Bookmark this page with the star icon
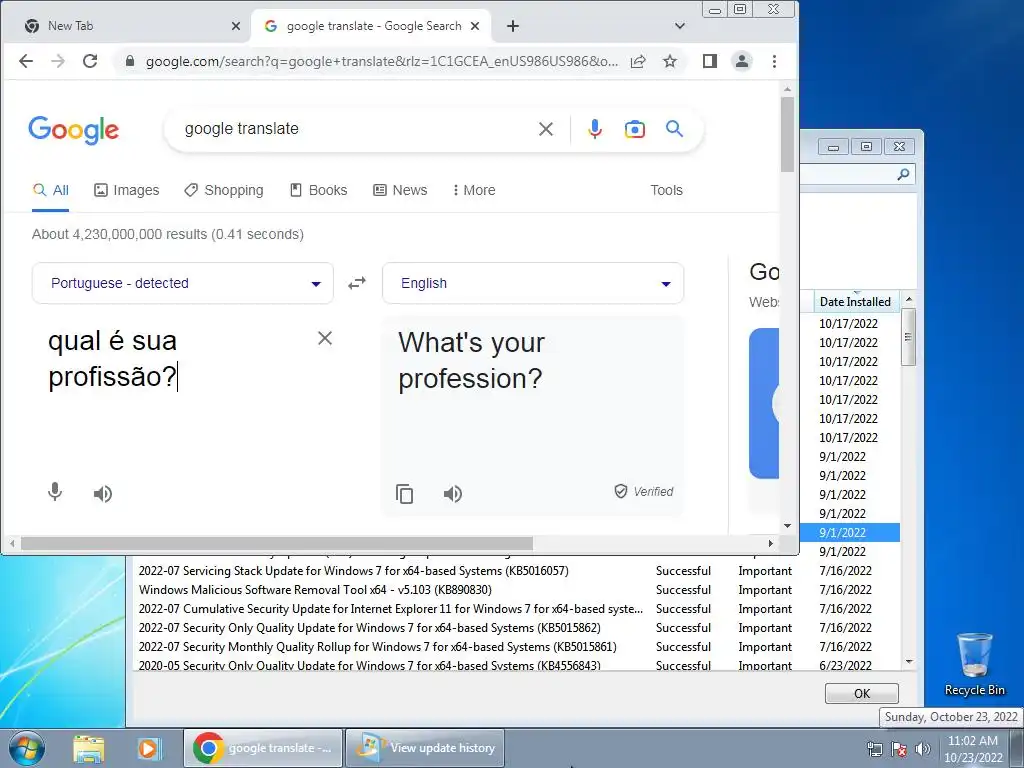Image resolution: width=1024 pixels, height=768 pixels. coord(670,61)
